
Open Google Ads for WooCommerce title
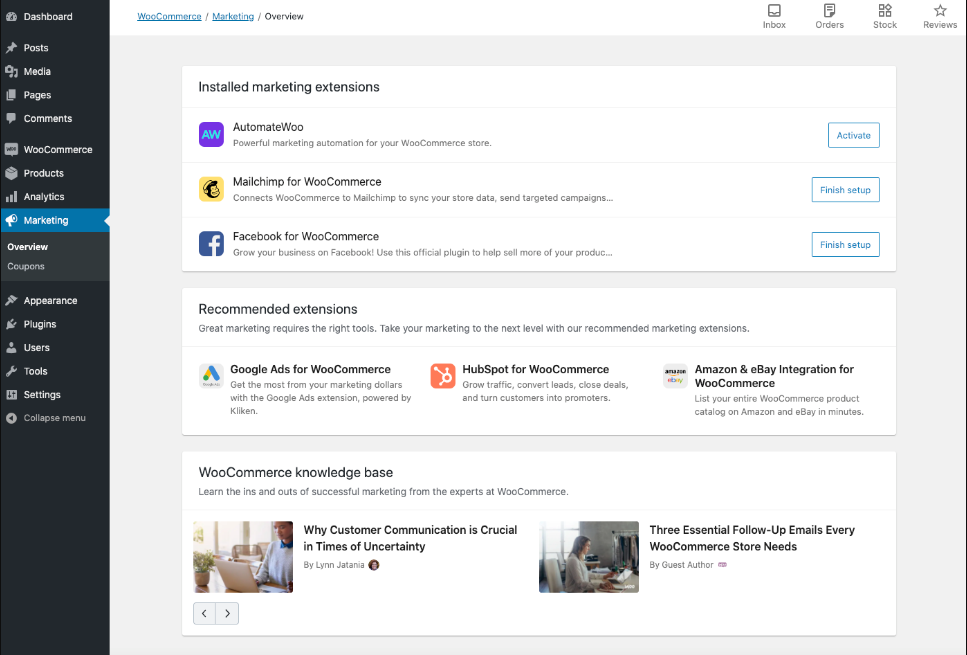[x=310, y=369]
